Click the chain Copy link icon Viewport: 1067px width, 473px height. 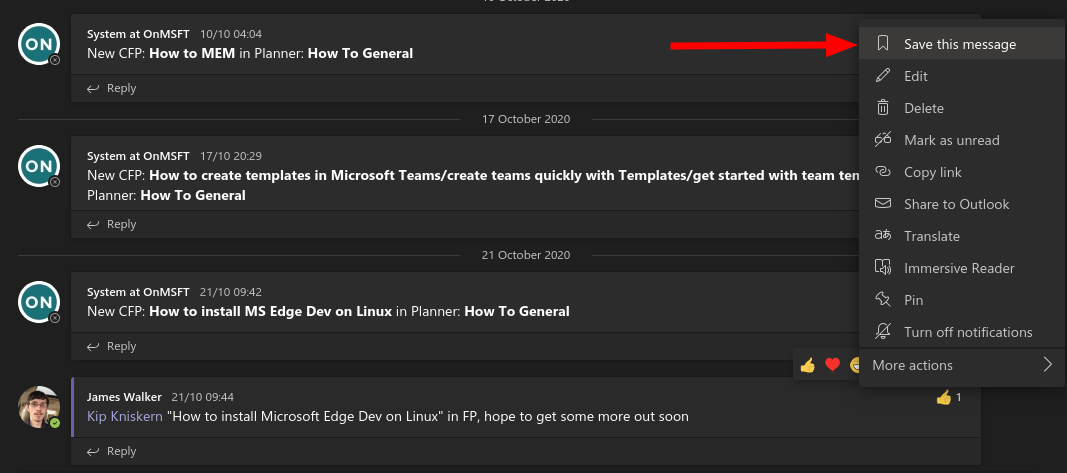click(x=883, y=172)
